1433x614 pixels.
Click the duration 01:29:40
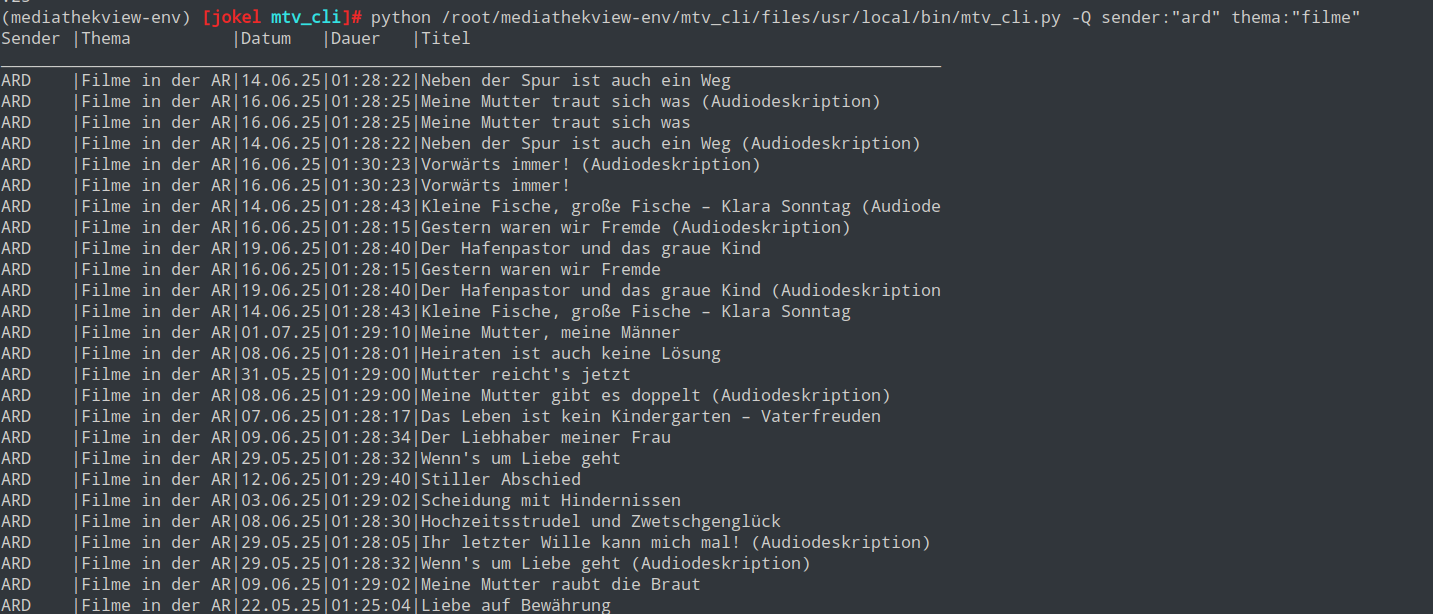(371, 479)
